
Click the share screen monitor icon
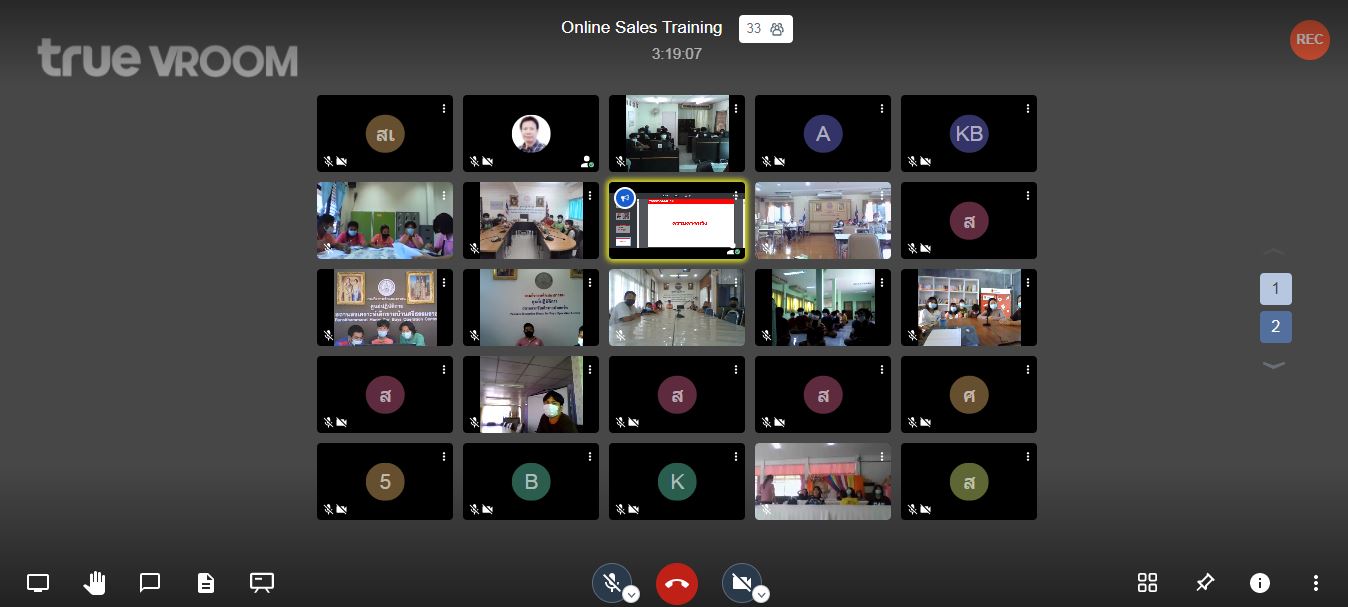pos(38,583)
